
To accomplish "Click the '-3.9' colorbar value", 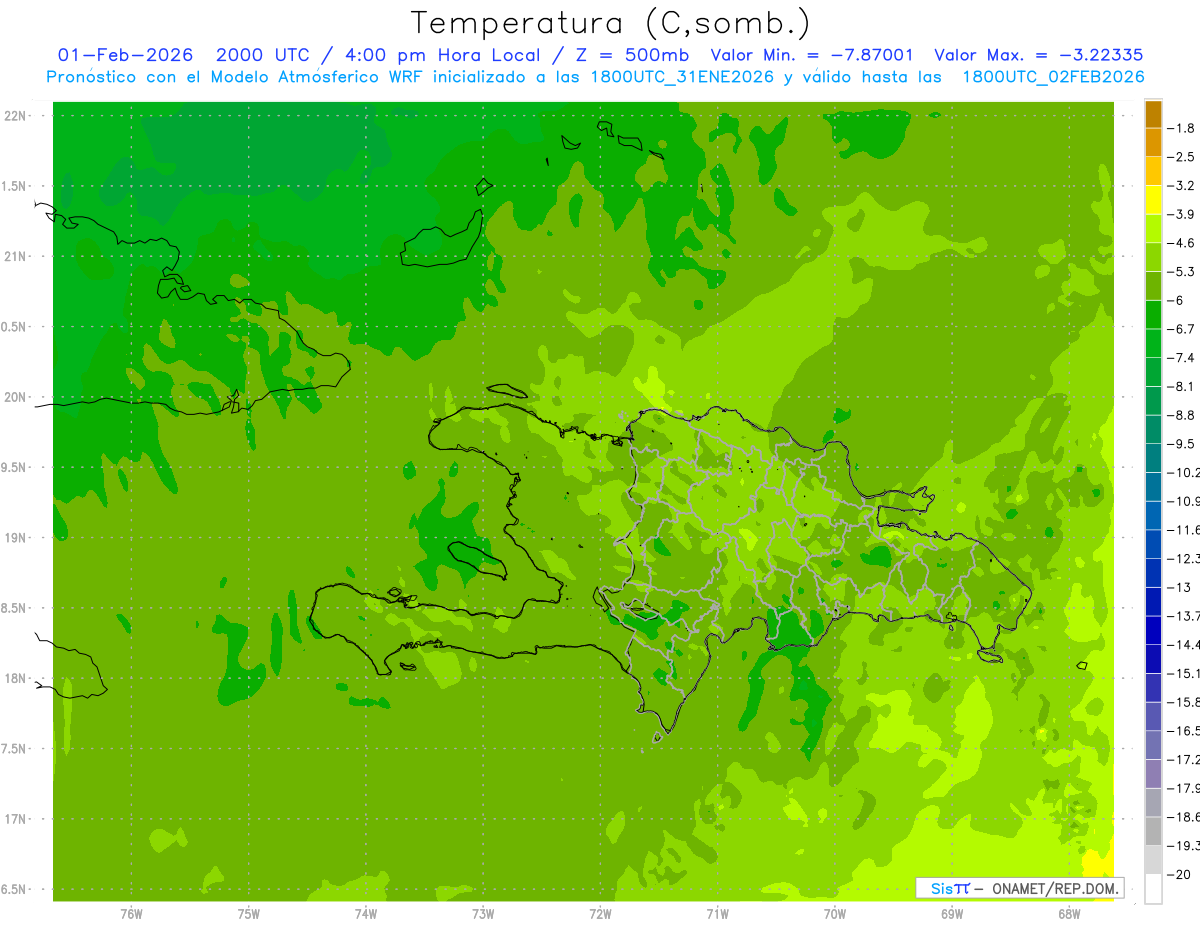I will click(x=1181, y=214).
